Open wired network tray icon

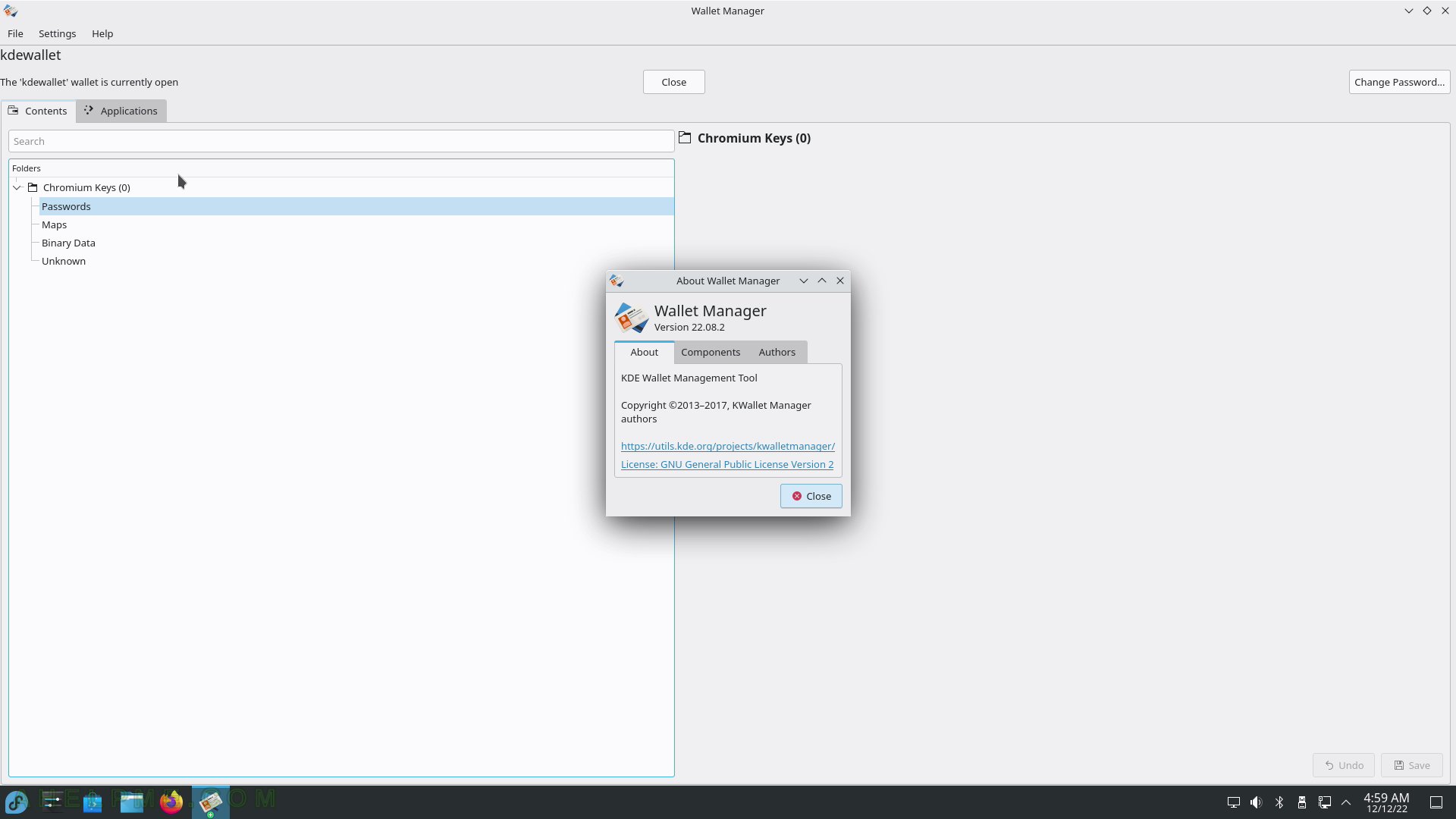(x=1325, y=802)
